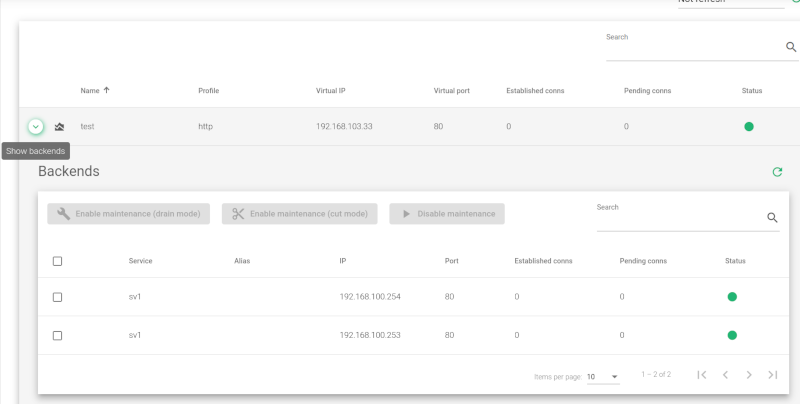Collapse the test farm backends chevron
Viewport: 800px width, 404px height.
point(36,127)
